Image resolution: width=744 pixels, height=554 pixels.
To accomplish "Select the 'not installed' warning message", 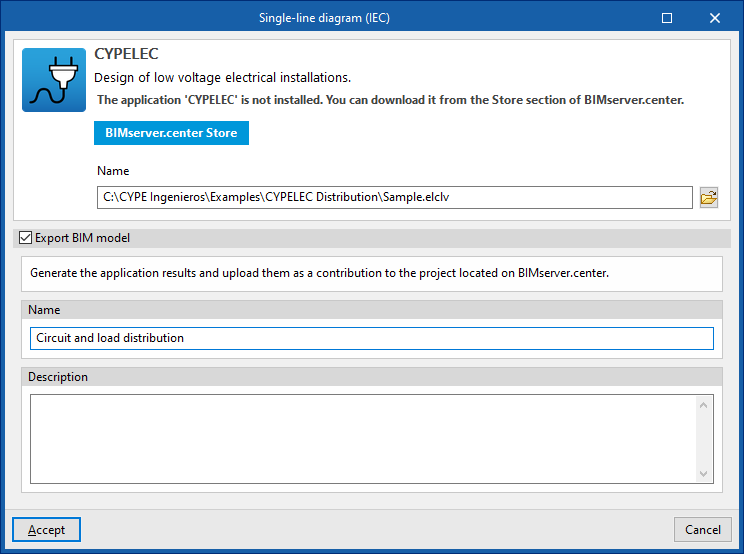I will point(390,100).
